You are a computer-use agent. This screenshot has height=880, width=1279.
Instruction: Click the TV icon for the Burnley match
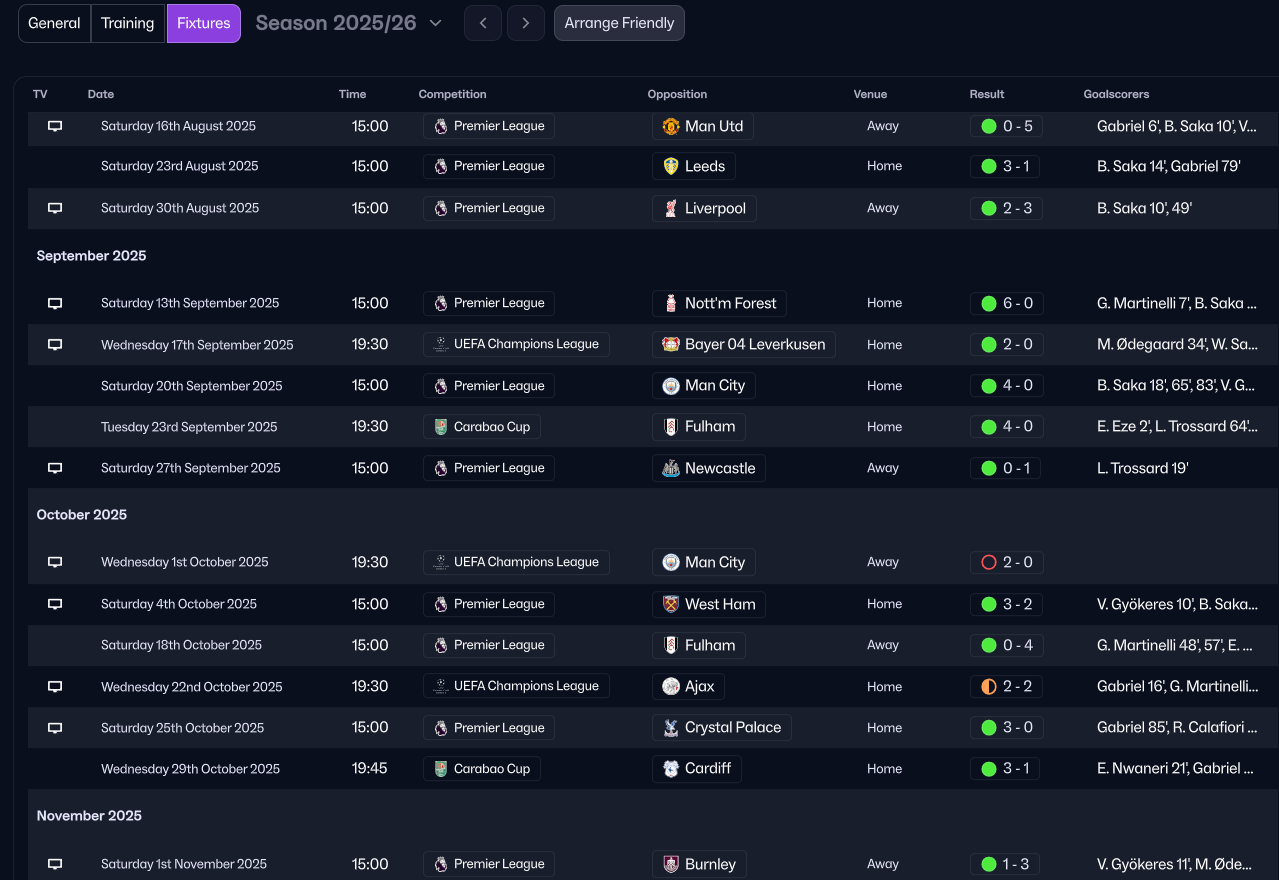coord(55,864)
